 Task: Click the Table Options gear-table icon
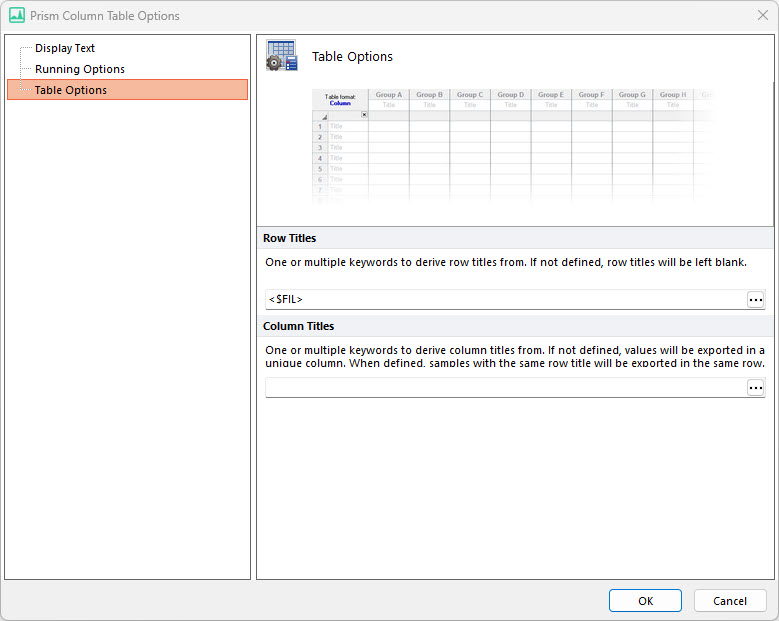pos(281,56)
